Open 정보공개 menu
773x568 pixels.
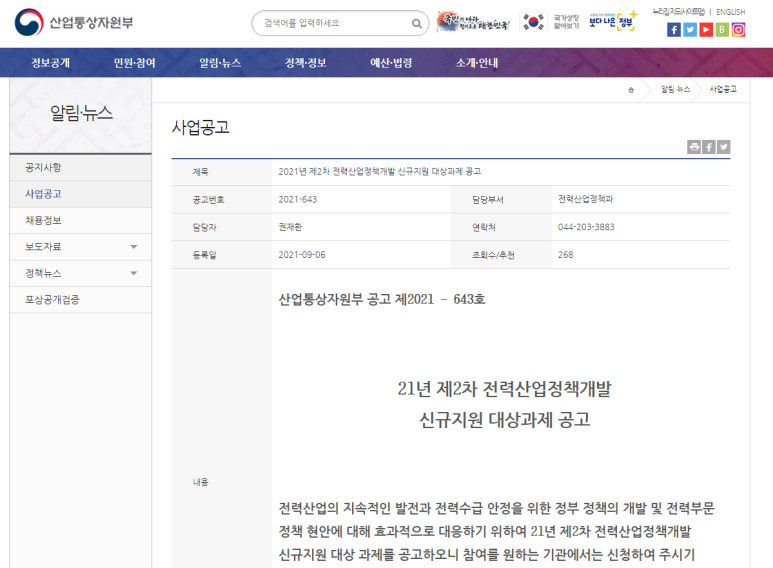(x=50, y=63)
